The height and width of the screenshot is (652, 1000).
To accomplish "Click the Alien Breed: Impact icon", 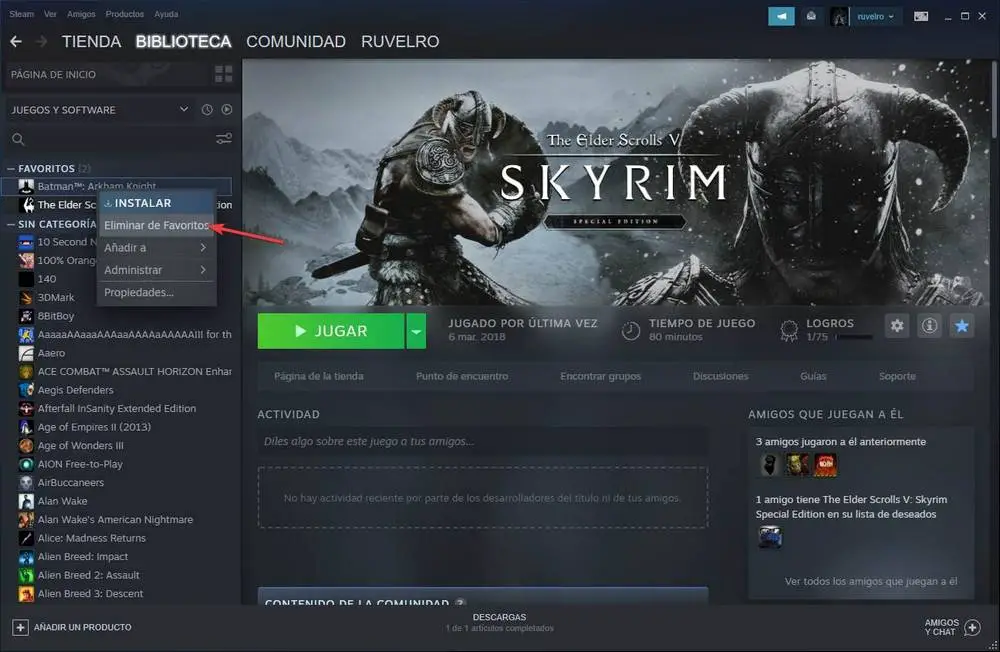I will click(26, 556).
